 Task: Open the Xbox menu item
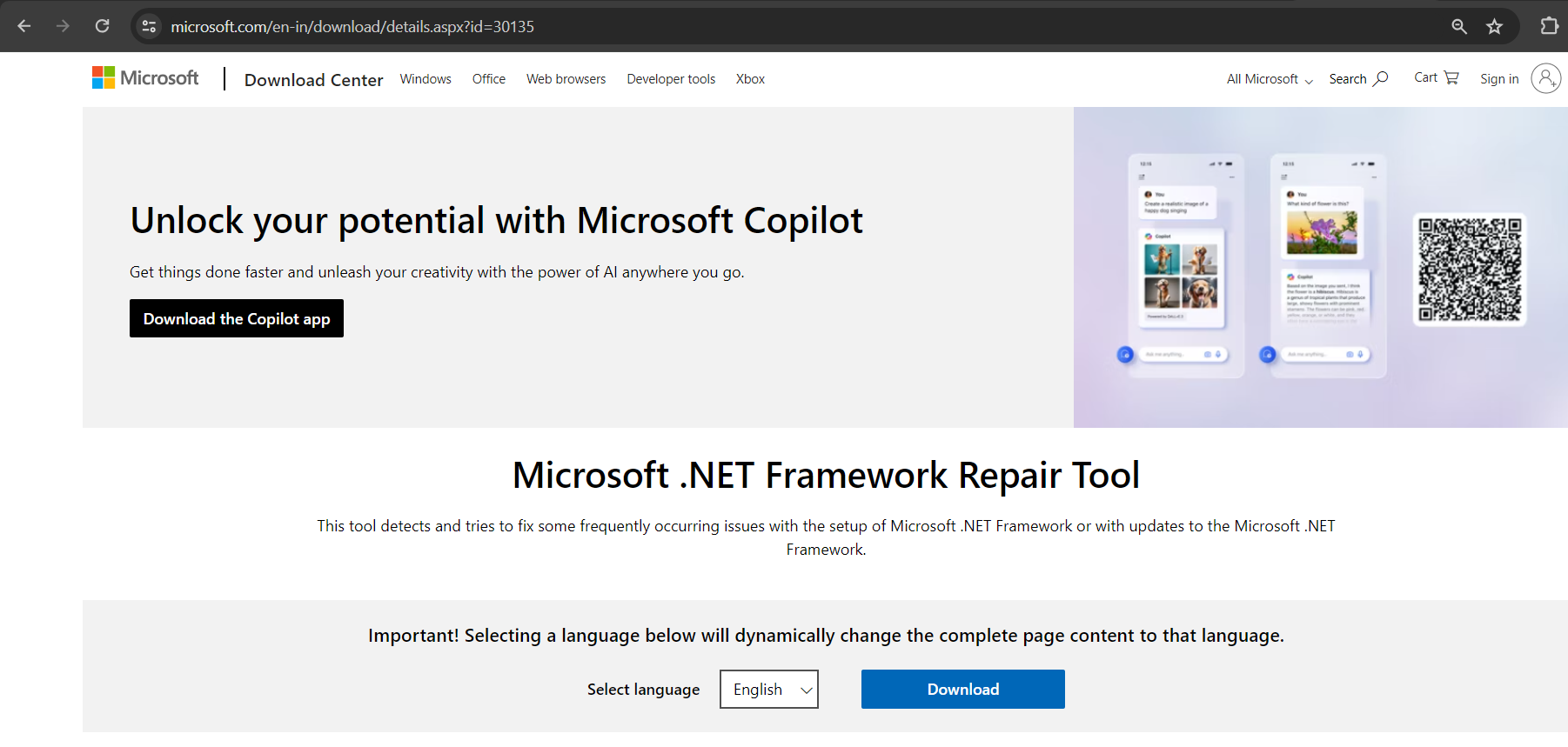tap(750, 79)
